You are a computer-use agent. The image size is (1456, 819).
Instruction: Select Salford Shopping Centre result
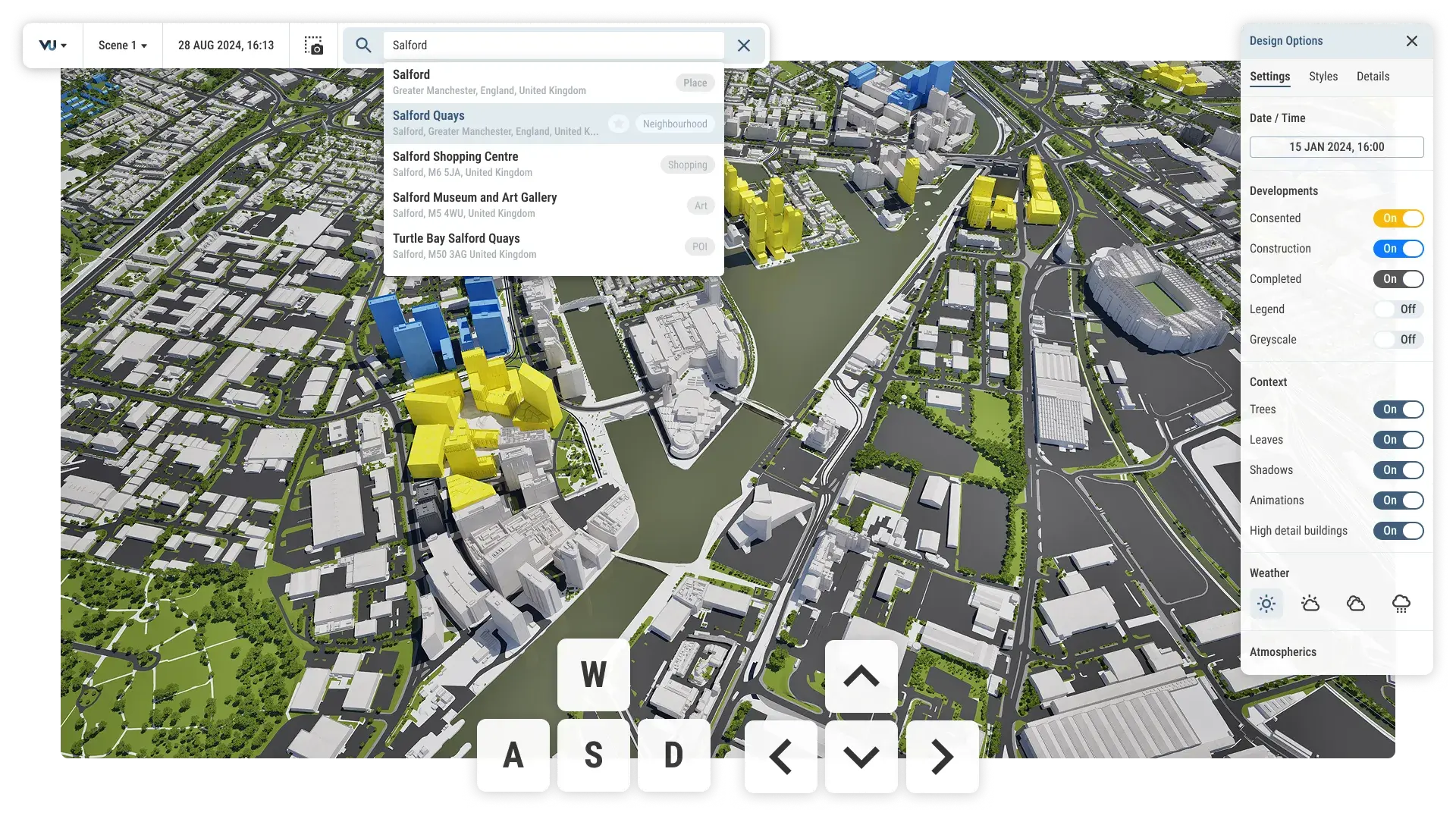pos(554,165)
